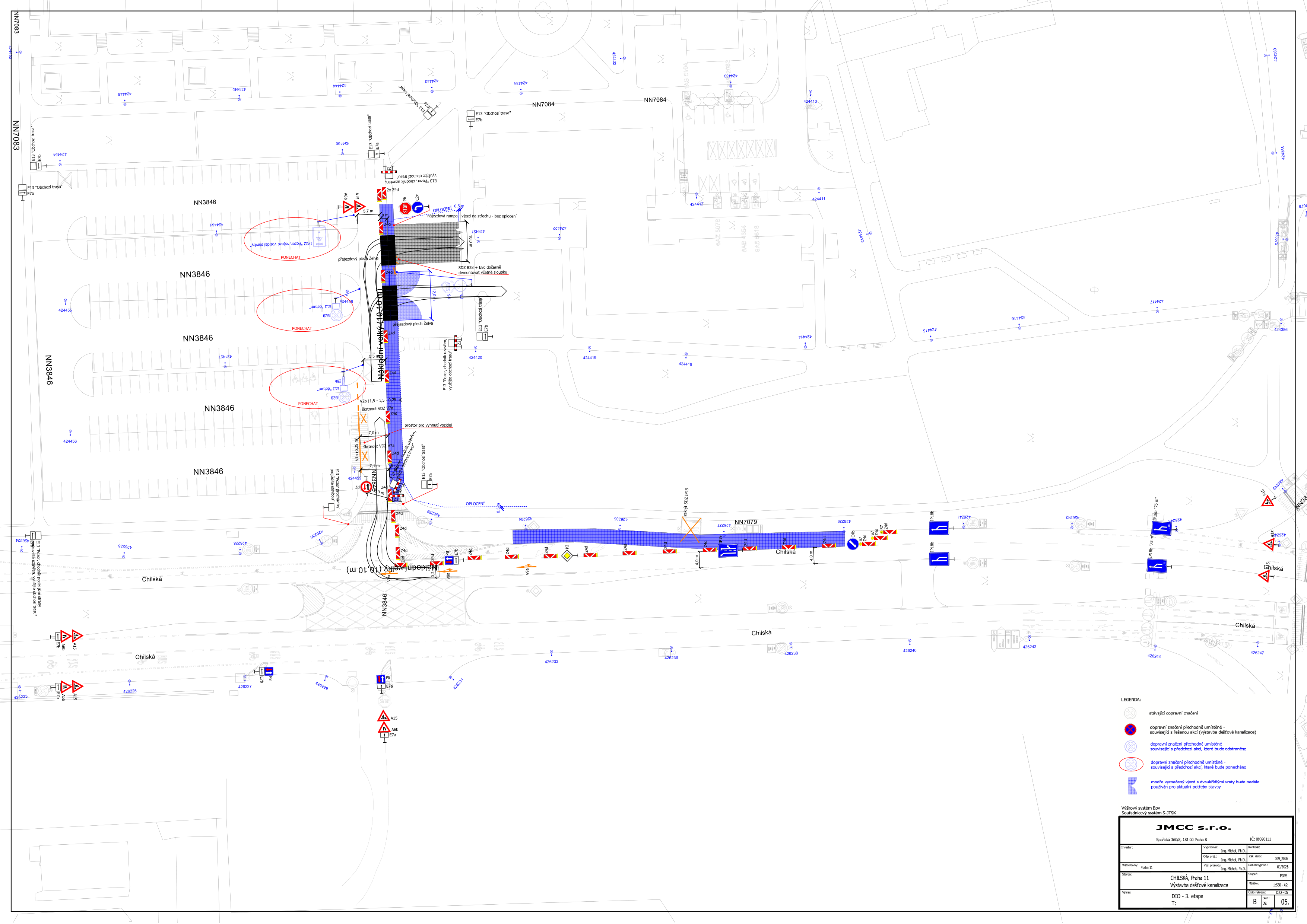Click the 'SDZ B28 + E8c dočasně demontovat' note

[482, 270]
